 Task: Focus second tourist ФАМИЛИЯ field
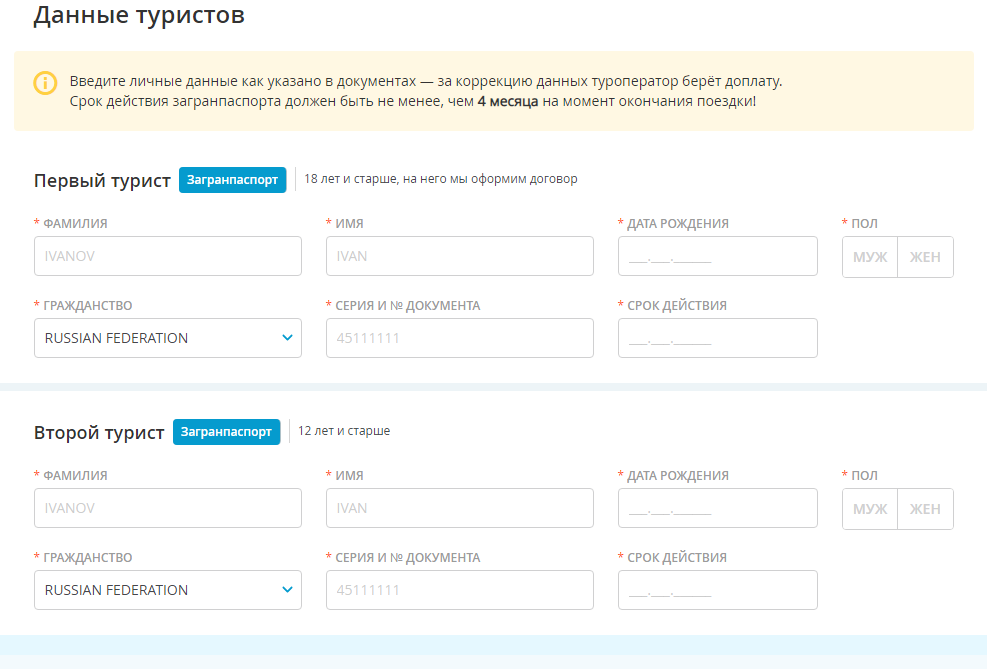168,508
